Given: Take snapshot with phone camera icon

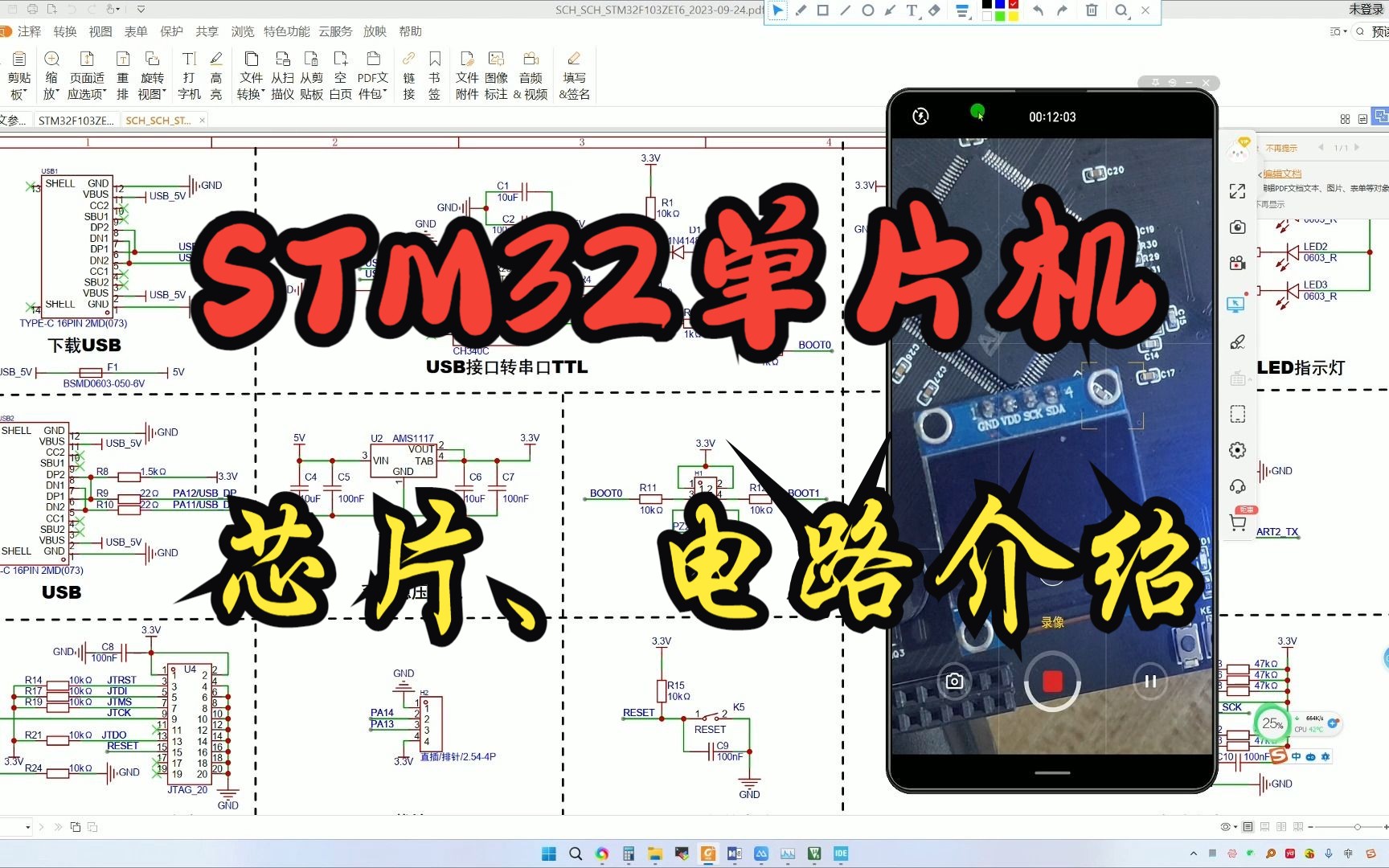Looking at the screenshot, I should coord(954,681).
